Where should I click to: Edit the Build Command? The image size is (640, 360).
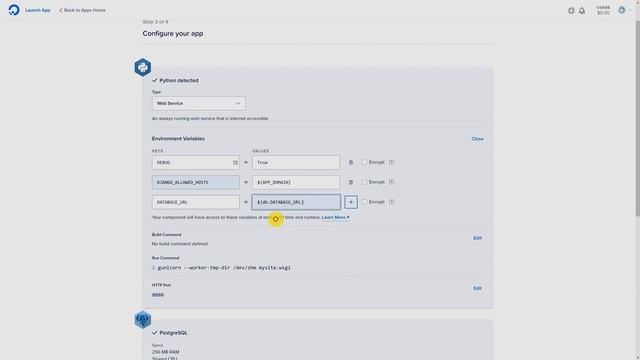(477, 238)
